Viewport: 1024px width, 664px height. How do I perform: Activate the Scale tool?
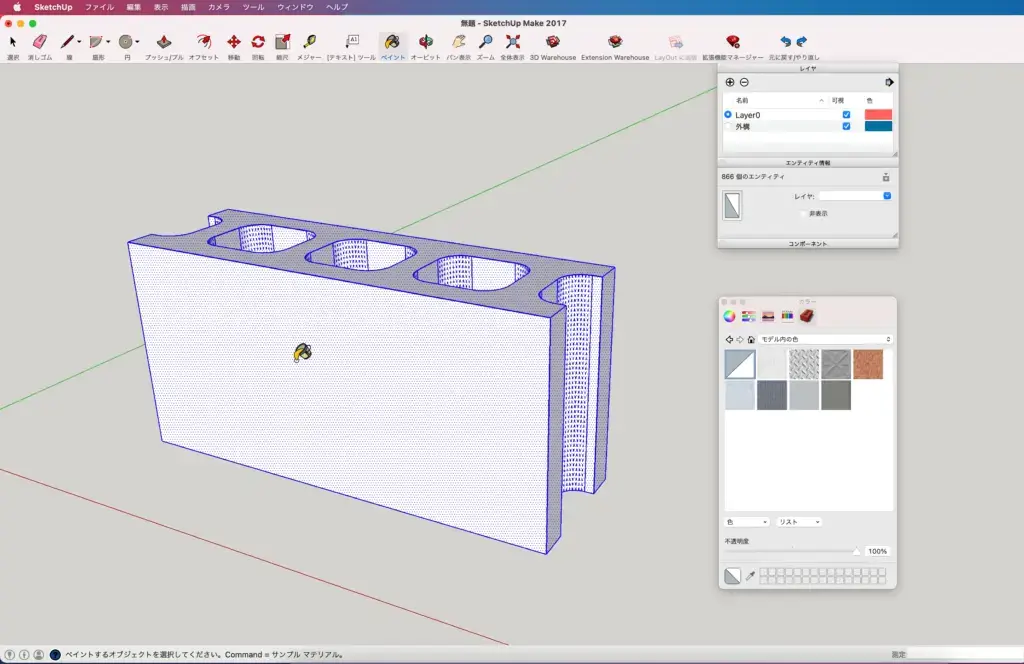point(282,42)
